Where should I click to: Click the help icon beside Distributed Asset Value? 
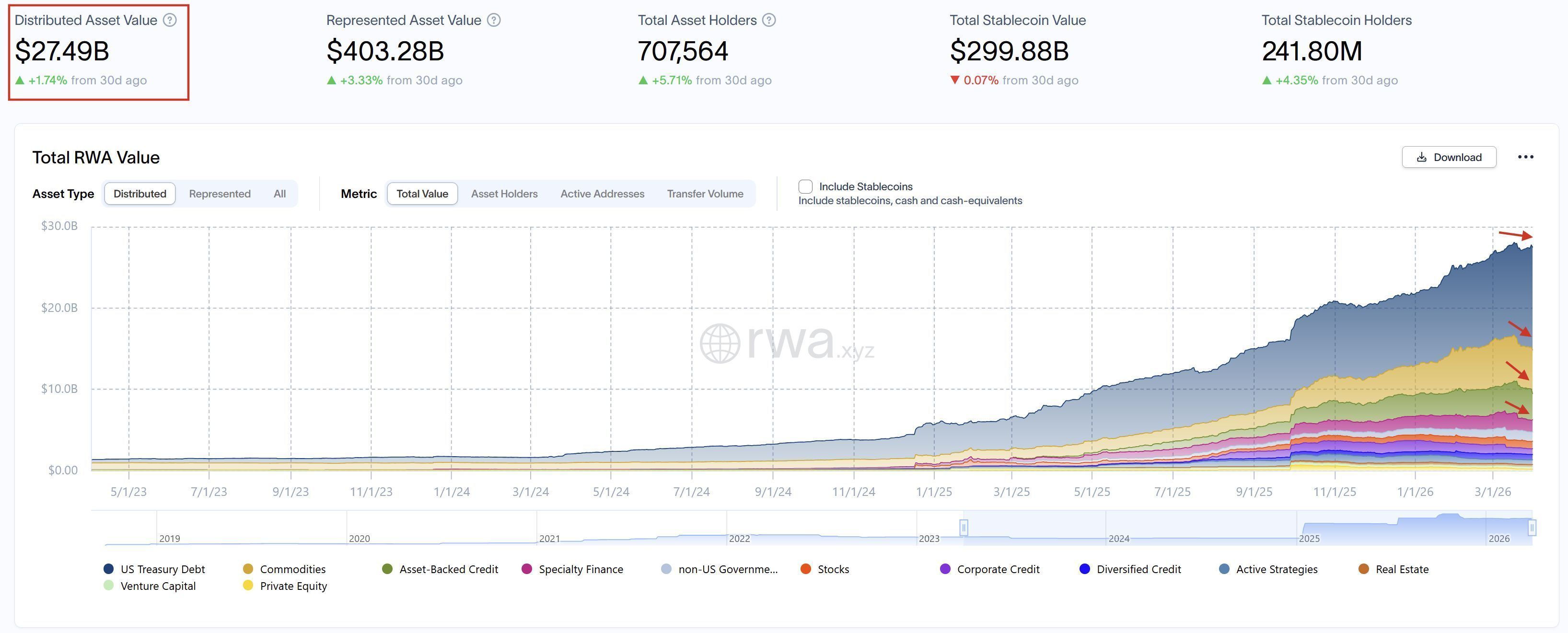171,20
